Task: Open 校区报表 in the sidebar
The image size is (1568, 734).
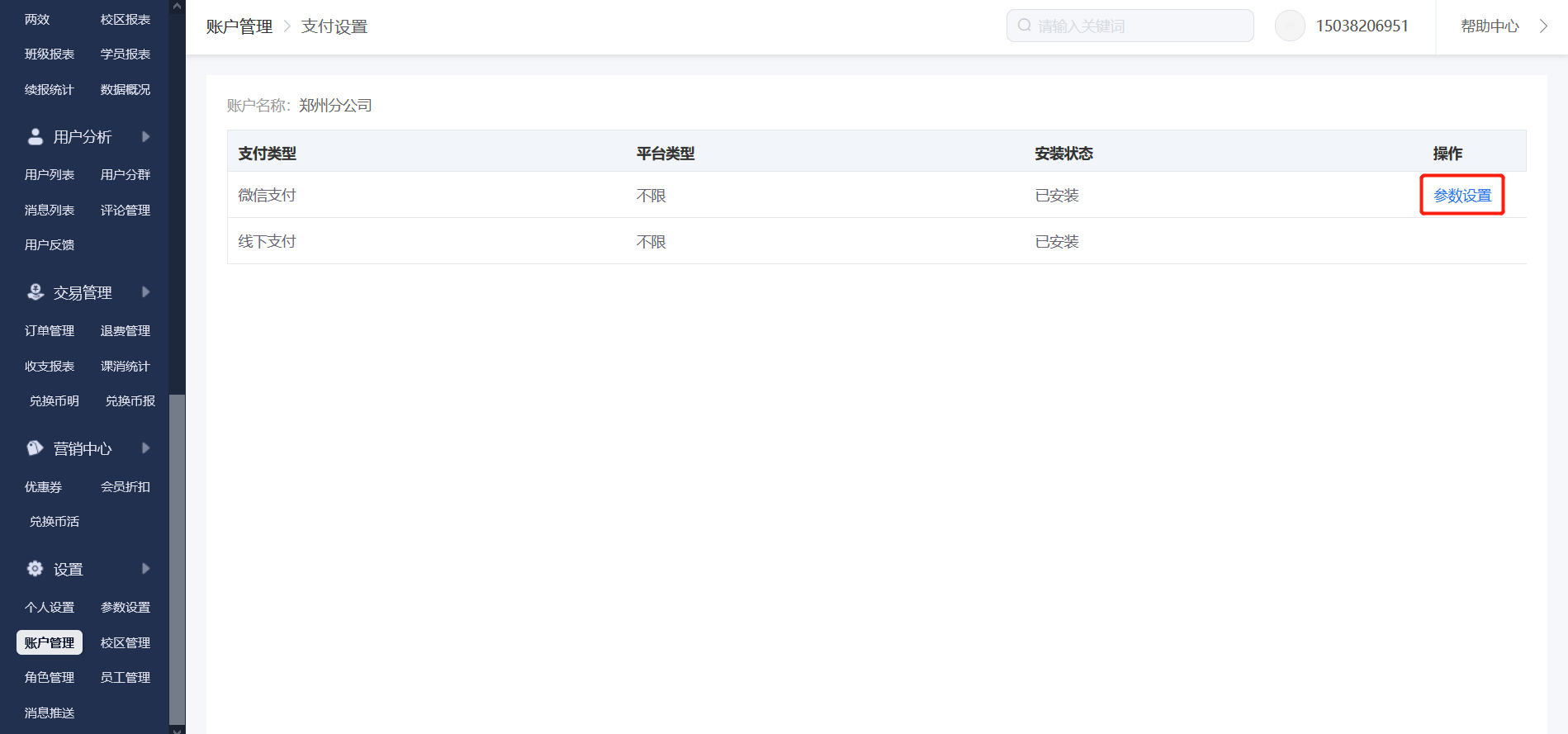Action: [126, 20]
